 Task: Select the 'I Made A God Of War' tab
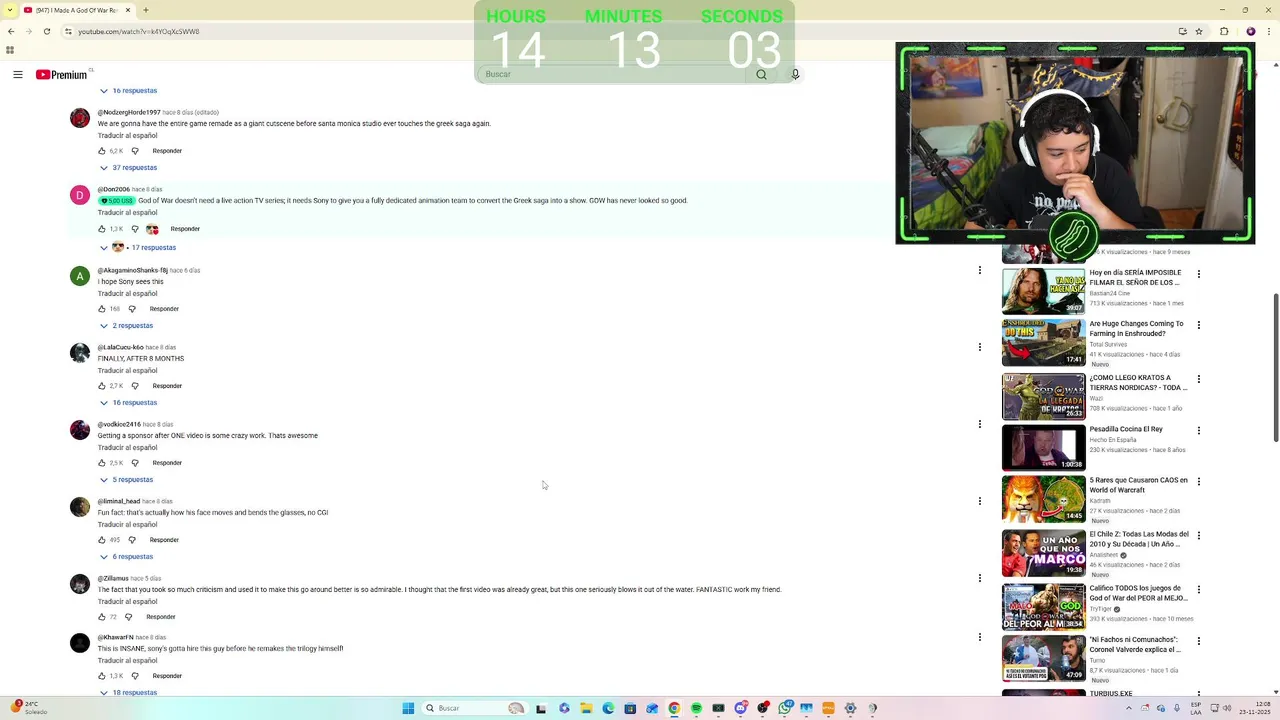pos(76,10)
